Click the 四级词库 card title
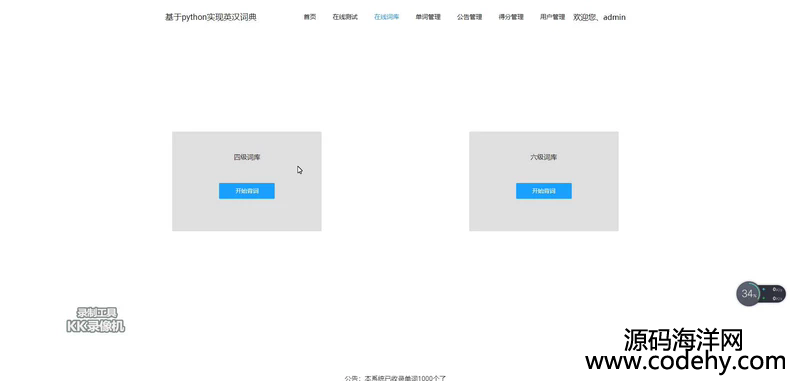Screen dimensions: 790x381 coord(247,157)
